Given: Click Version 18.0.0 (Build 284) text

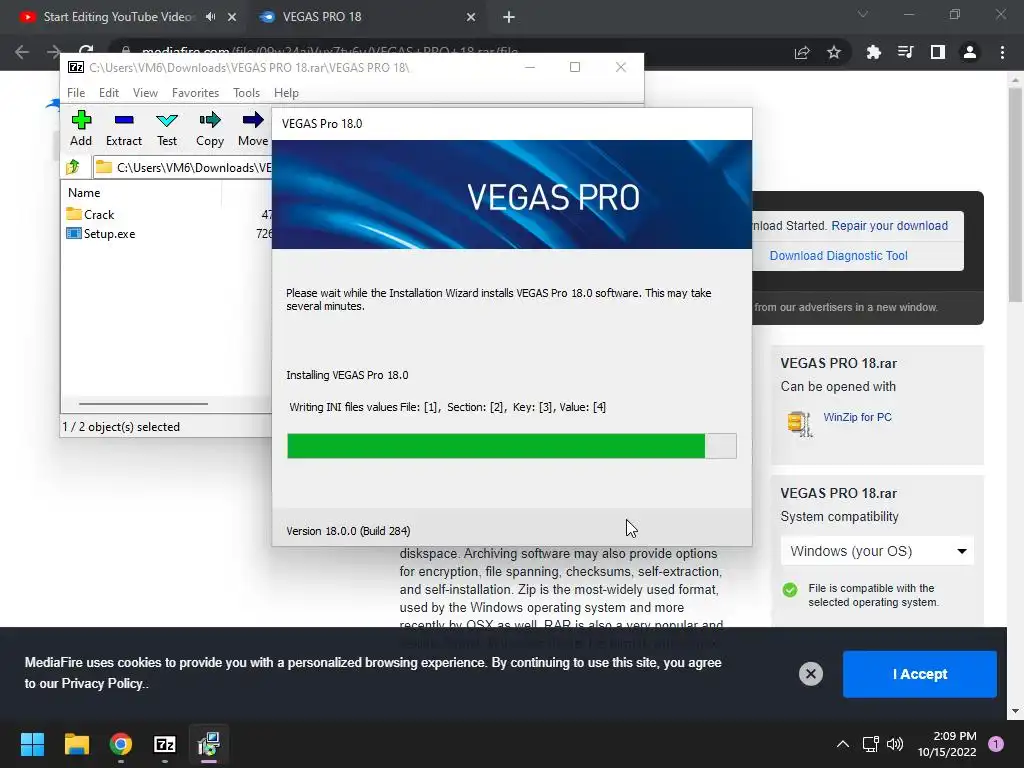Looking at the screenshot, I should click(348, 531).
